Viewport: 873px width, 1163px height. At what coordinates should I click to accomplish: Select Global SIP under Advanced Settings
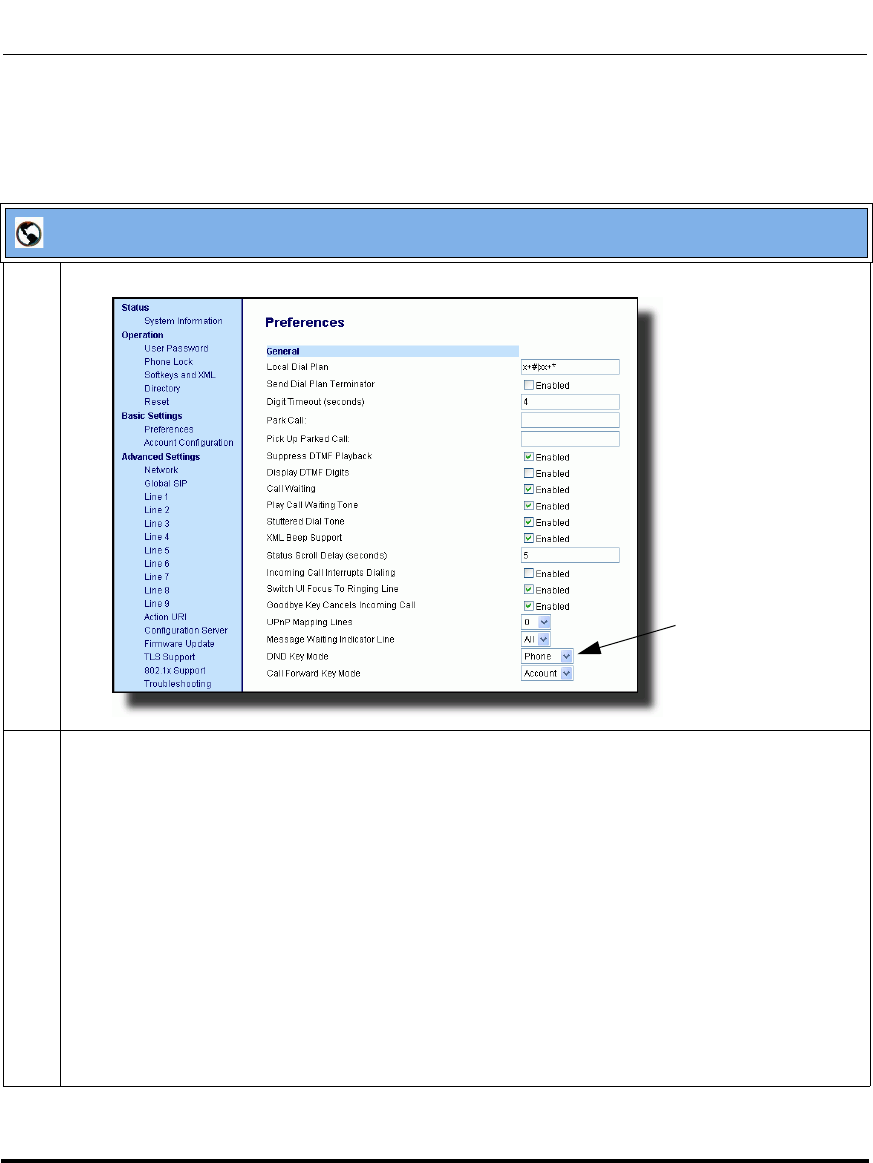tap(165, 483)
